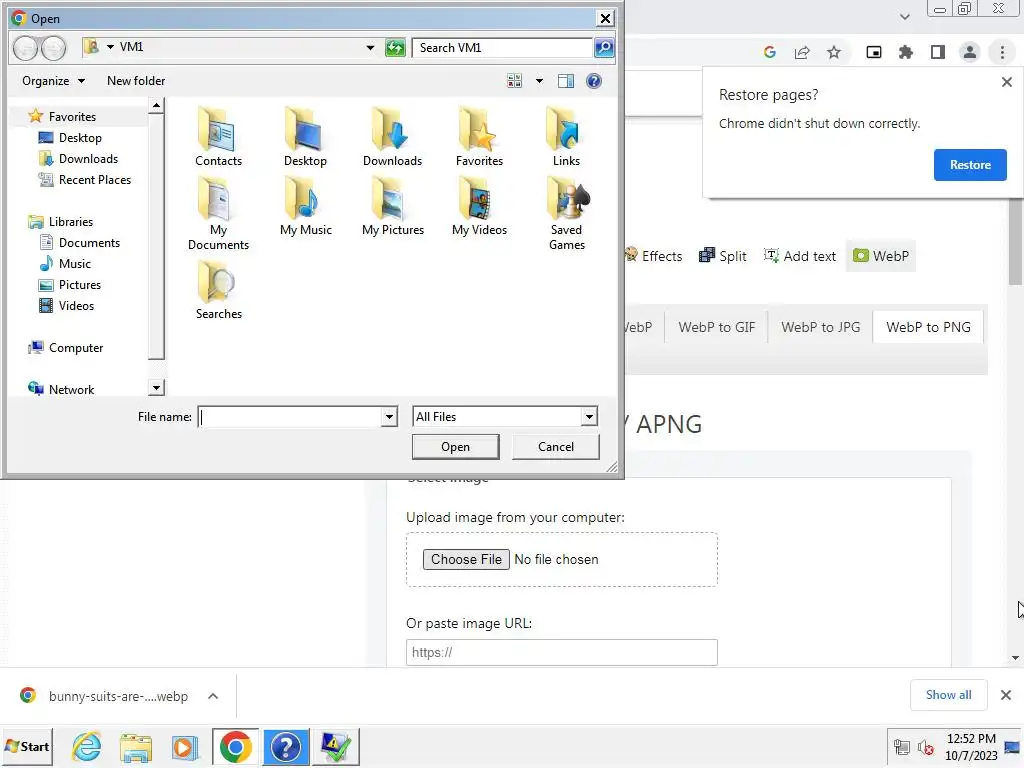Open Chrome's extensions puzzle icon
The width and height of the screenshot is (1024, 768).
click(906, 52)
